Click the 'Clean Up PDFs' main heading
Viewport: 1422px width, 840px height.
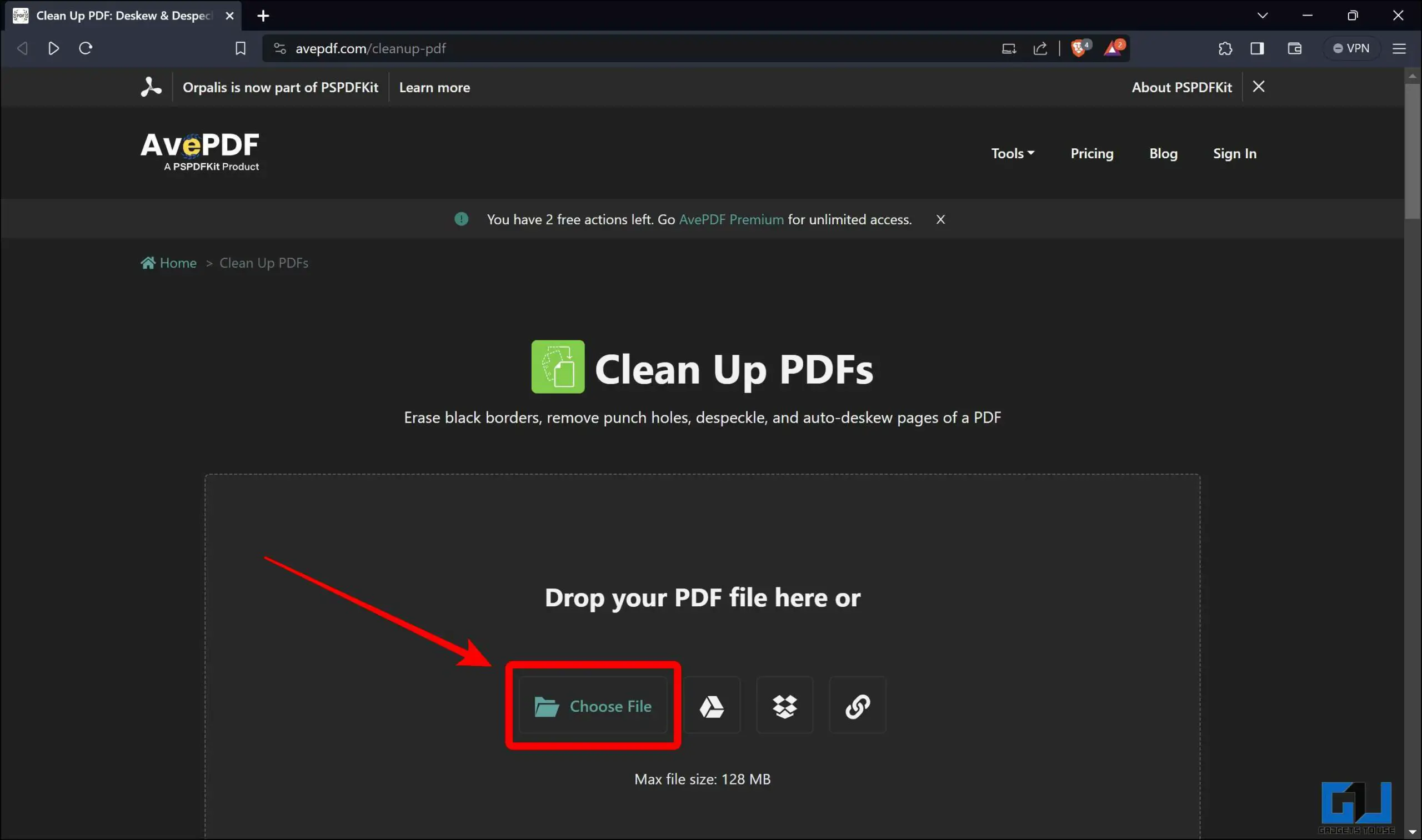(734, 369)
